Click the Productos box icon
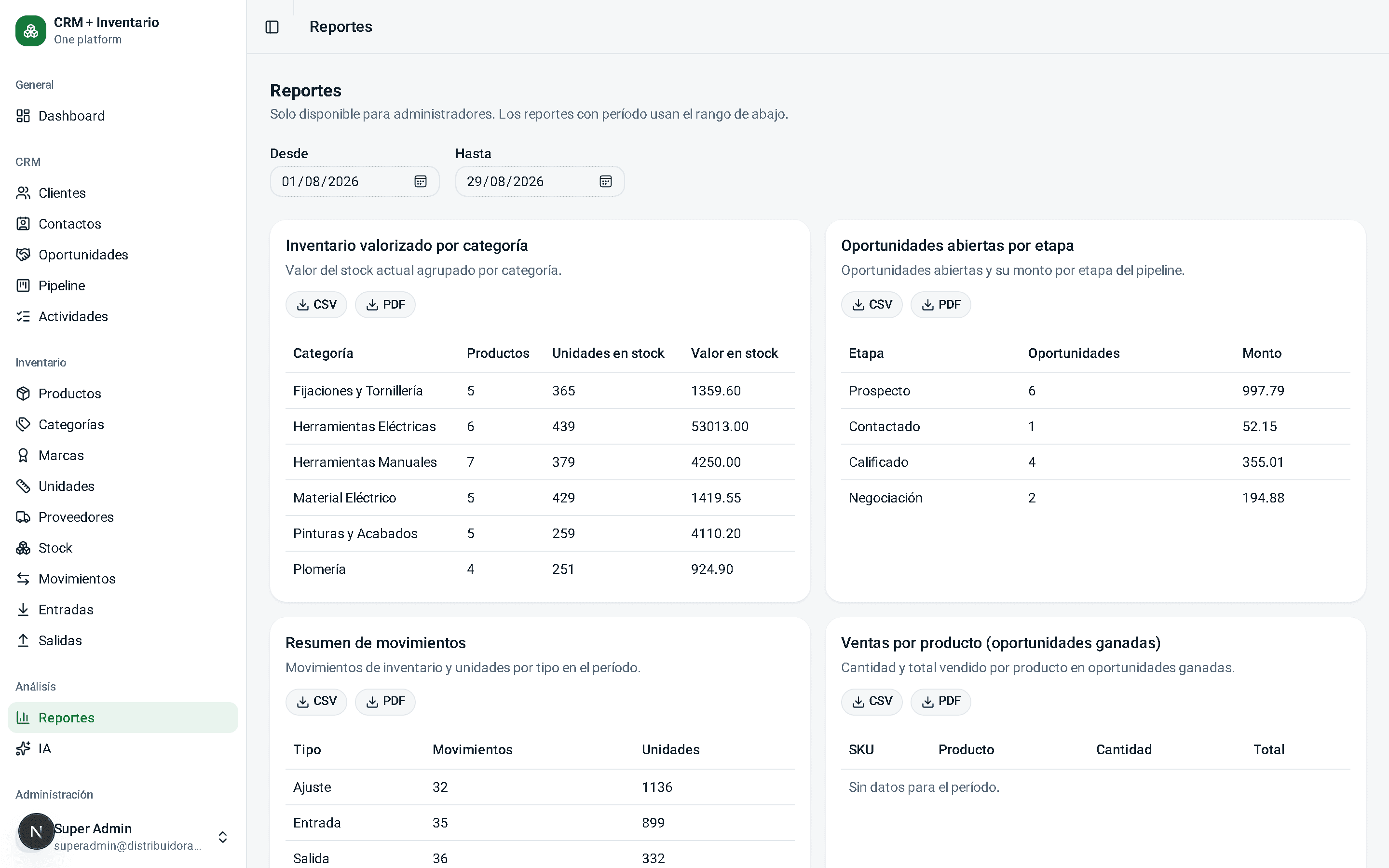 (23, 394)
